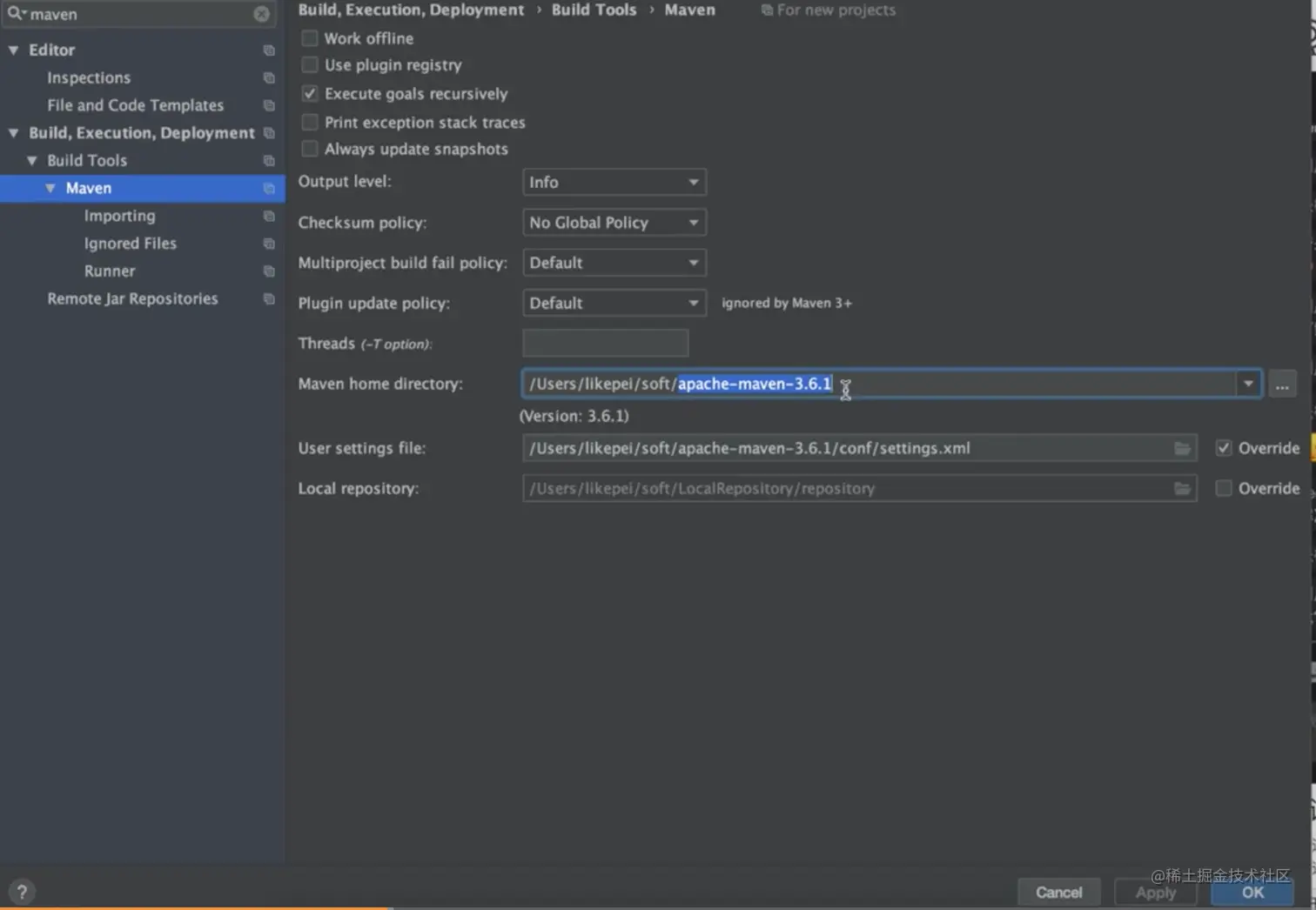
Task: Click the Maven home directory text field
Action: 879,384
